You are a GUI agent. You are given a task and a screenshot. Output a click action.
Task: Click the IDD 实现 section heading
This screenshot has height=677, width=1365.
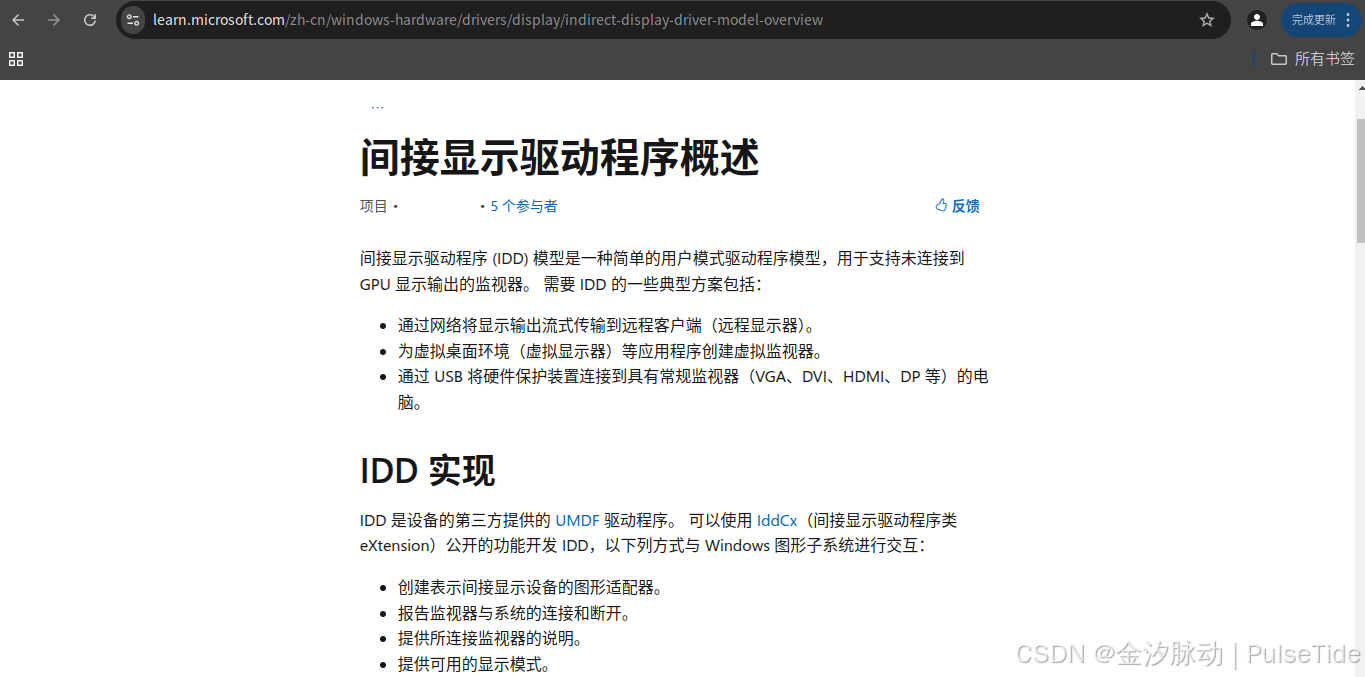pyautogui.click(x=428, y=470)
